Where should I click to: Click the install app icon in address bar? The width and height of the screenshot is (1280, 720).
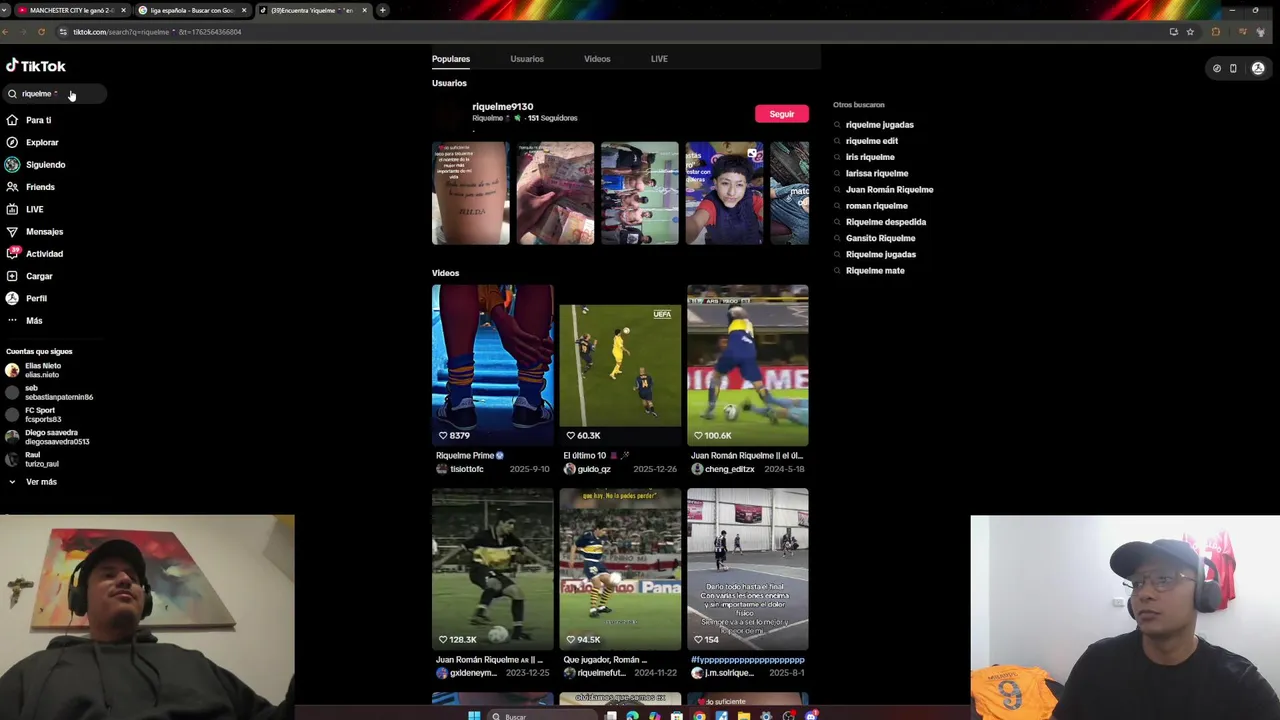(x=1173, y=32)
